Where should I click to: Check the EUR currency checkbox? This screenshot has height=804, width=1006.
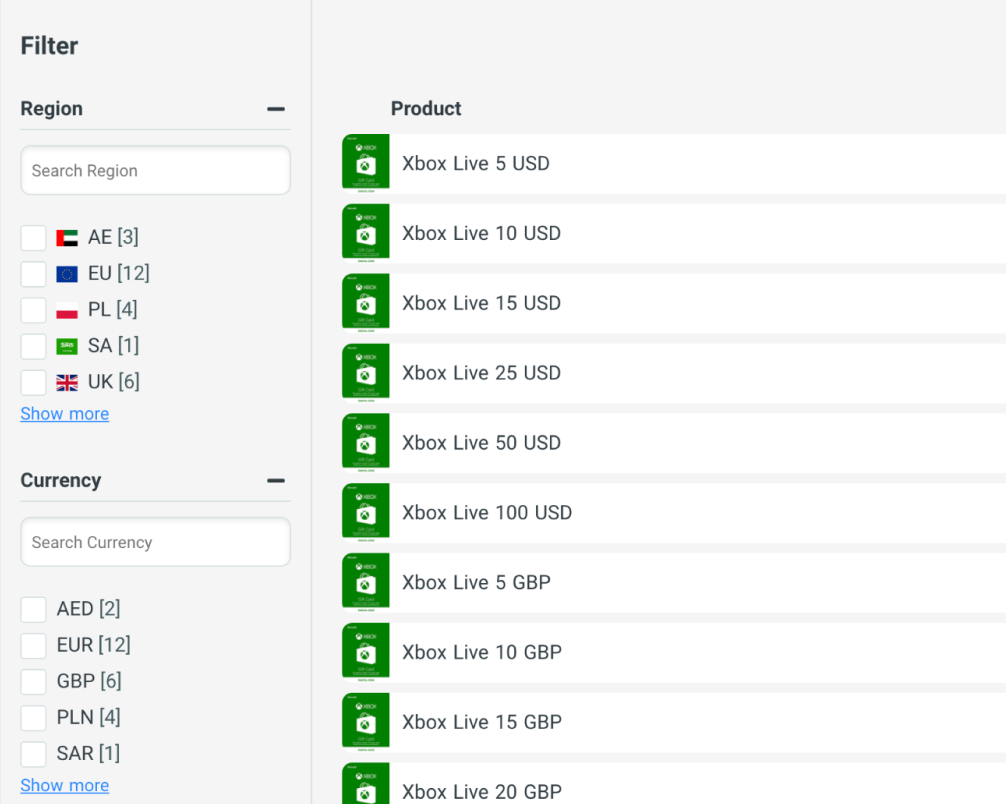pyautogui.click(x=33, y=646)
